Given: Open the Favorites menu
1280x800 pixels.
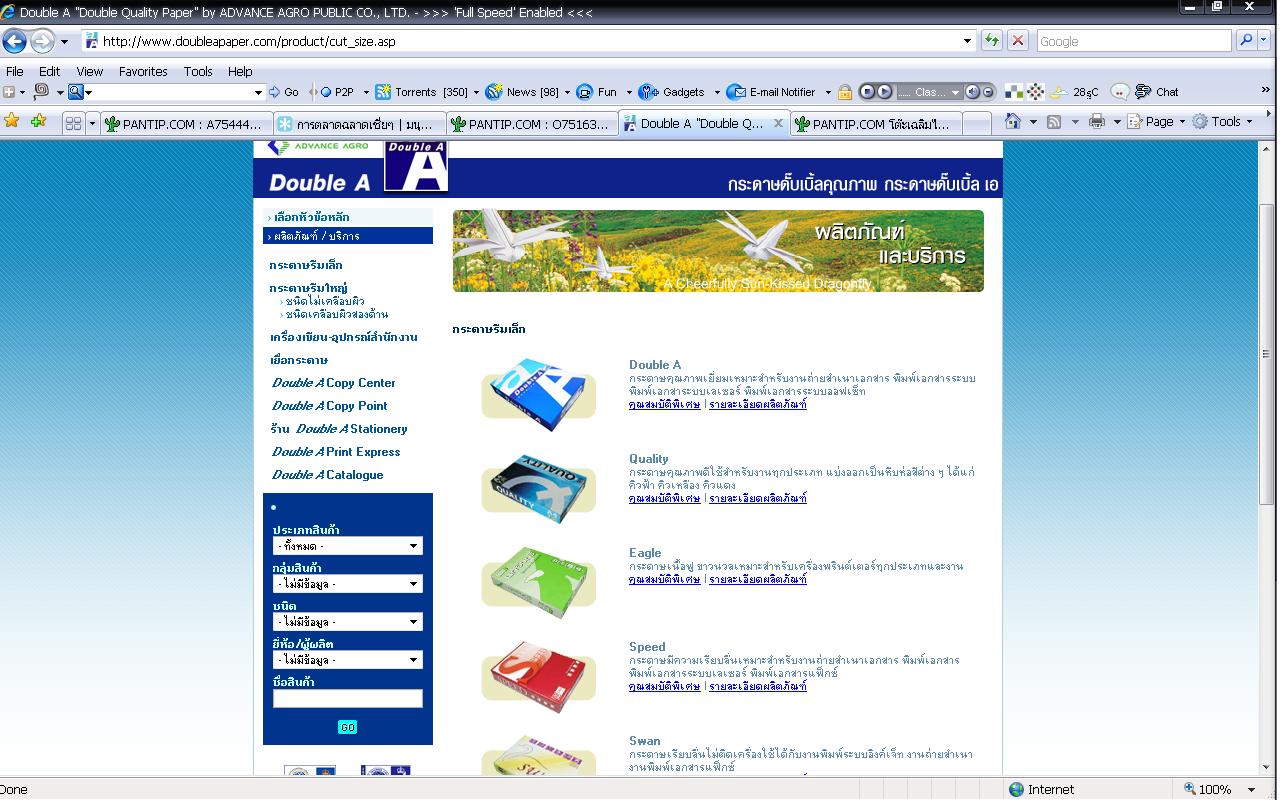Looking at the screenshot, I should pos(143,71).
